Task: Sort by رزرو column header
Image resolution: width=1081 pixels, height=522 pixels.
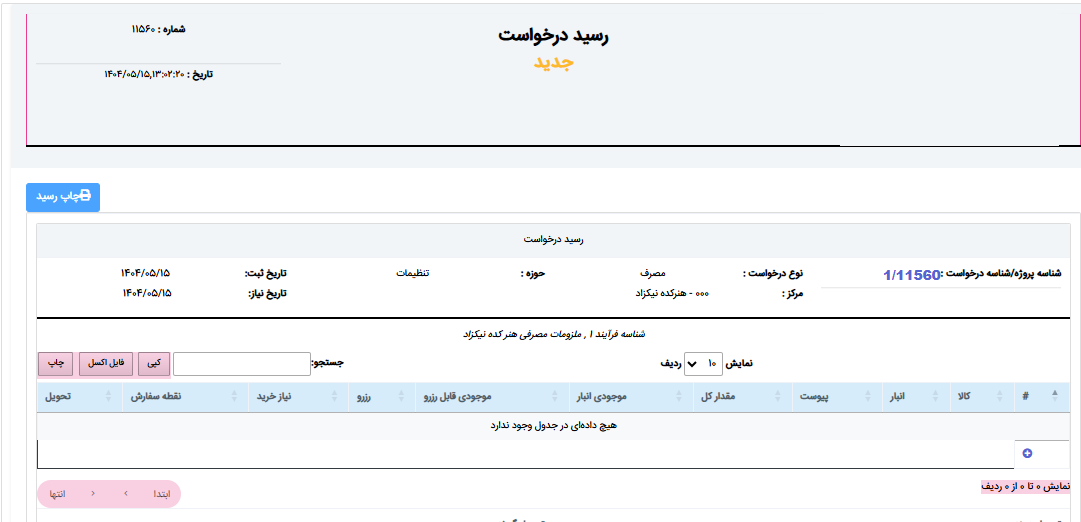Action: [366, 397]
